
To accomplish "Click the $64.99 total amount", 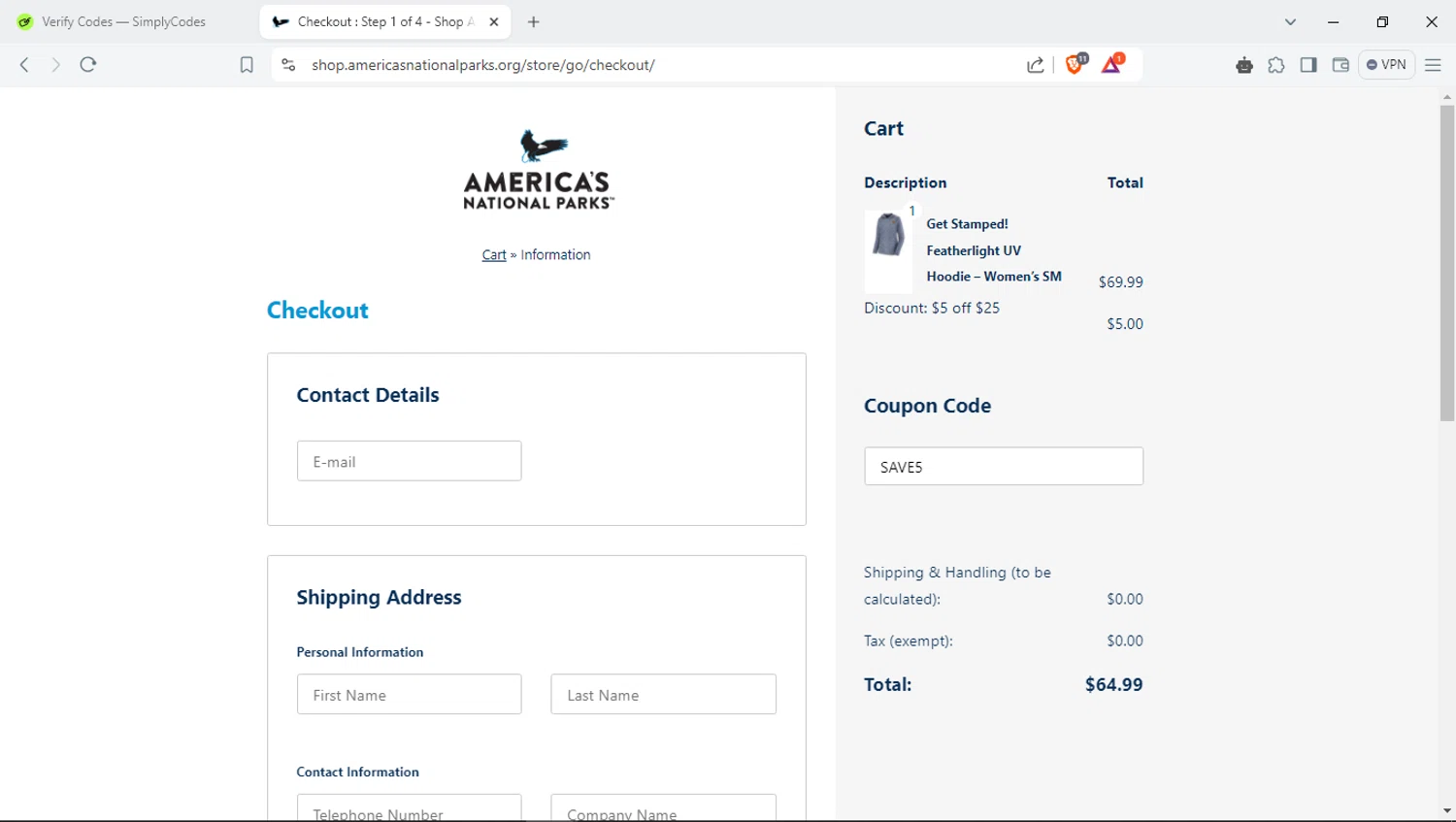I will point(1113,684).
